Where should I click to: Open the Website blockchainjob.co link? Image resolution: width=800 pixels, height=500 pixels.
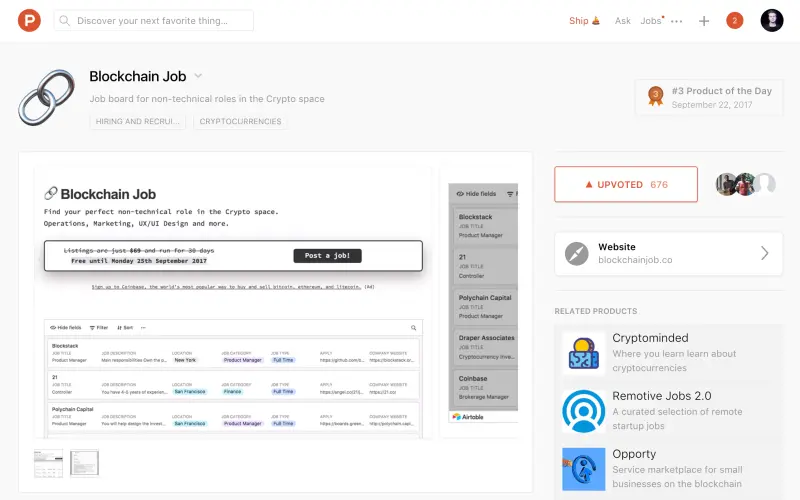(x=668, y=254)
